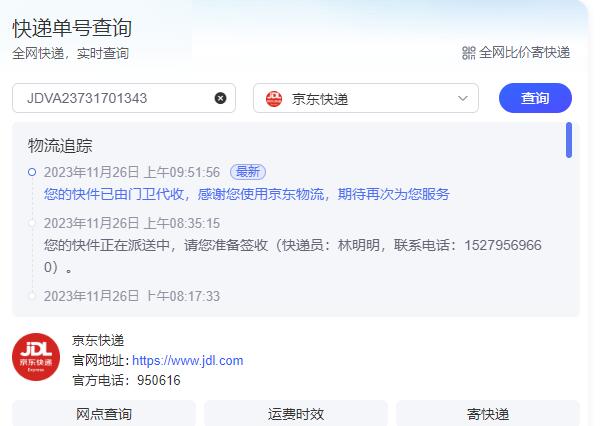Clear the tracking number with the X icon
Image resolution: width=601 pixels, height=426 pixels.
(220, 99)
